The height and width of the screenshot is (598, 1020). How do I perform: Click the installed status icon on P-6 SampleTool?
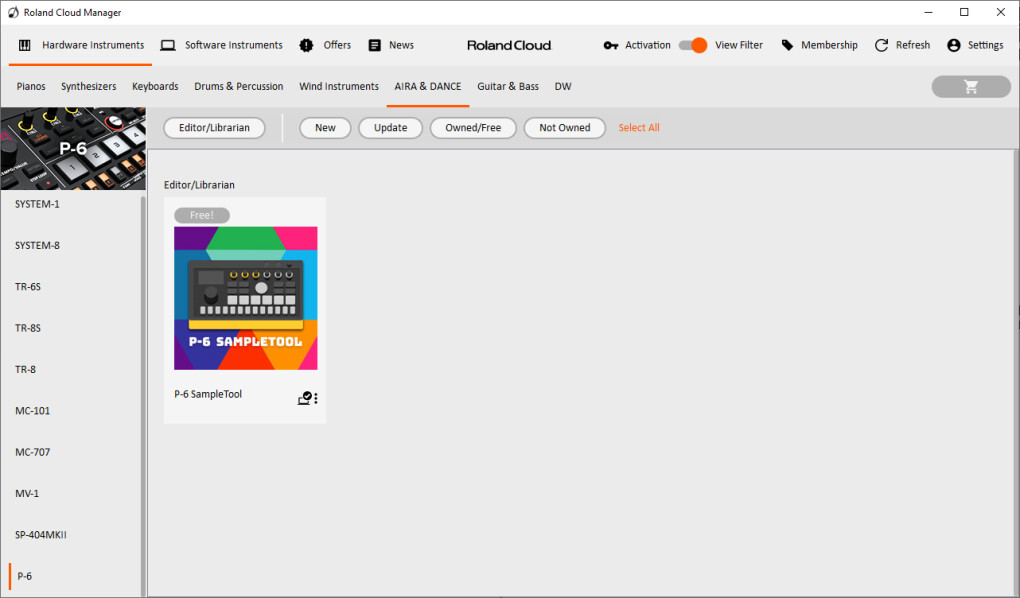point(304,398)
